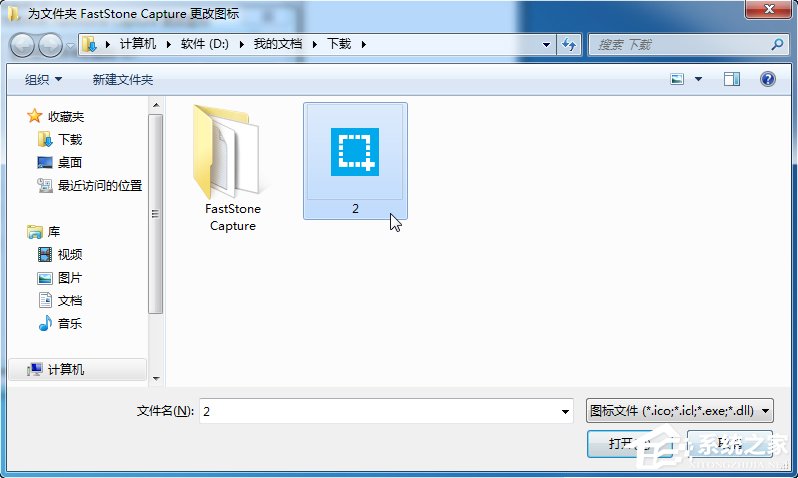Screen dimensions: 798x478
Task: Select 桌面 in navigation pane
Action: [x=70, y=162]
